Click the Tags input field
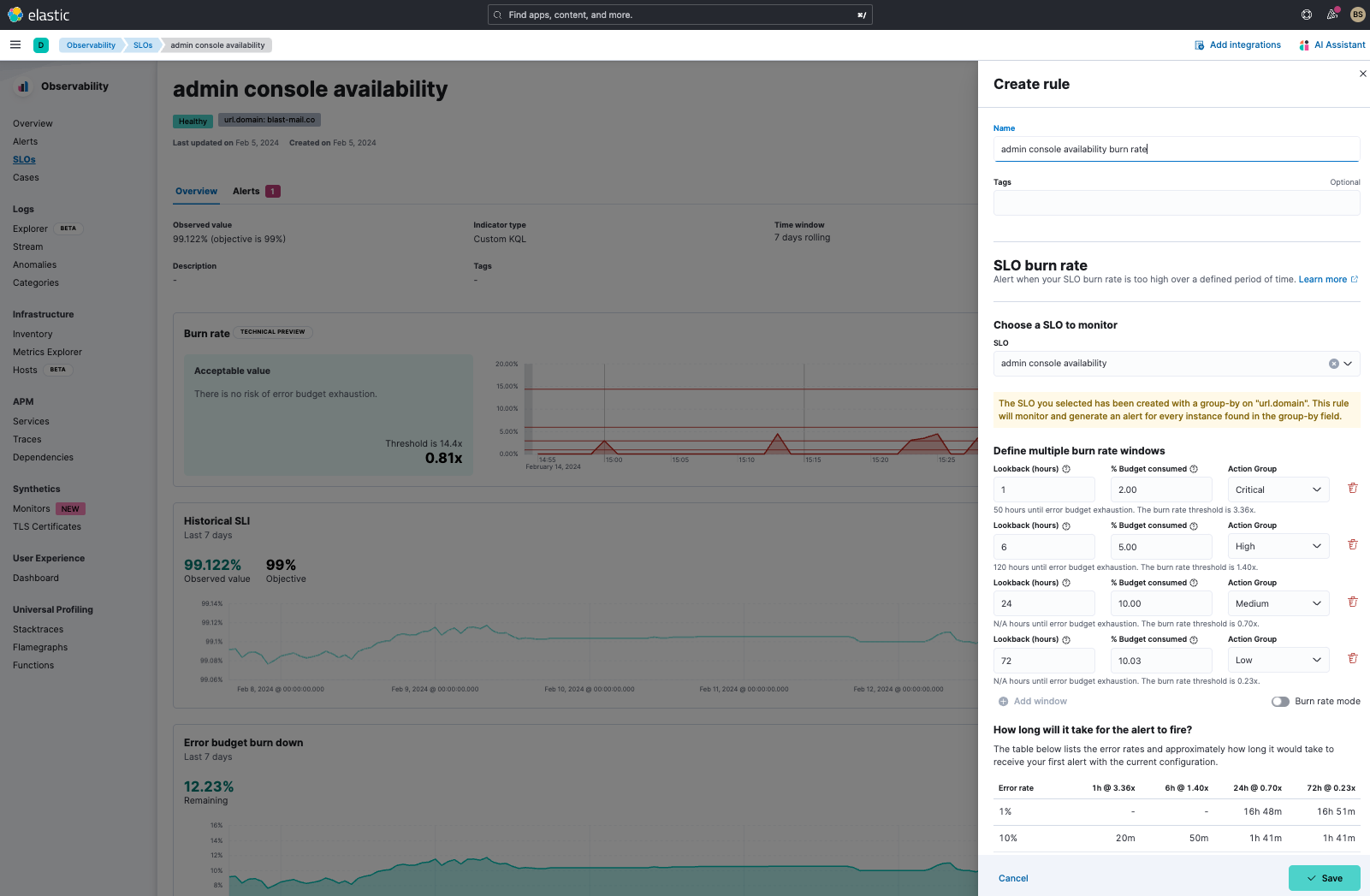 [x=1176, y=204]
